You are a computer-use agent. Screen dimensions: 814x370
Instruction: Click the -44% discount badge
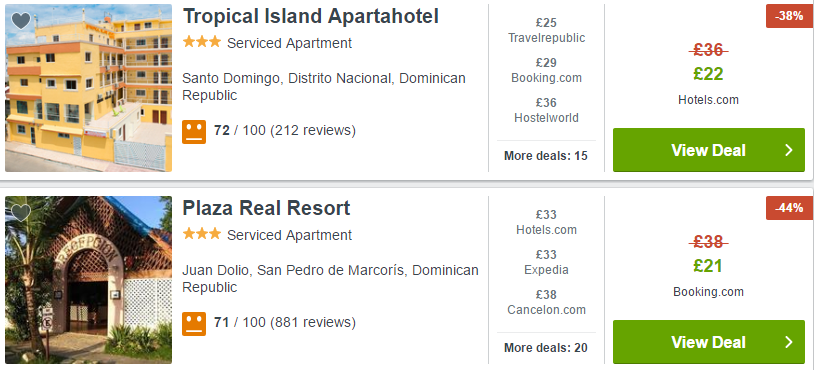coord(789,208)
